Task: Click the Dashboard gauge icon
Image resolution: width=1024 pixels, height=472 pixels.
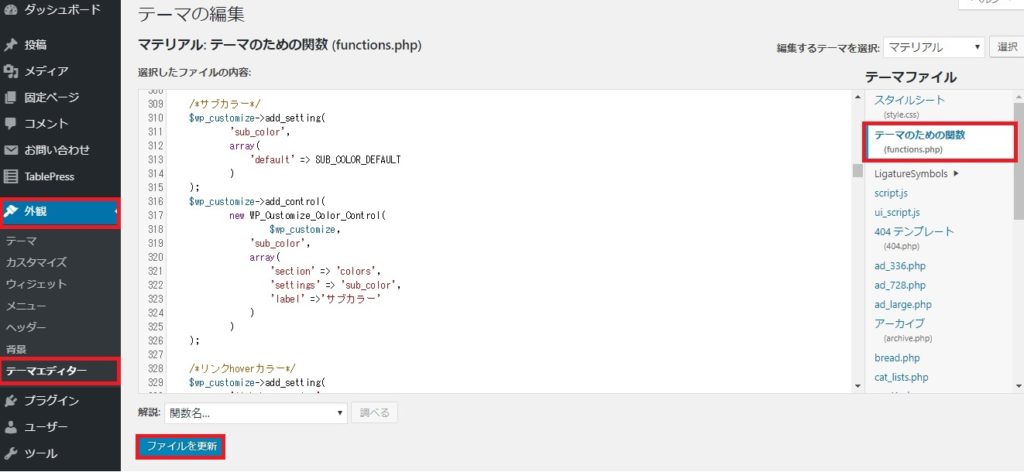Action: pos(10,10)
